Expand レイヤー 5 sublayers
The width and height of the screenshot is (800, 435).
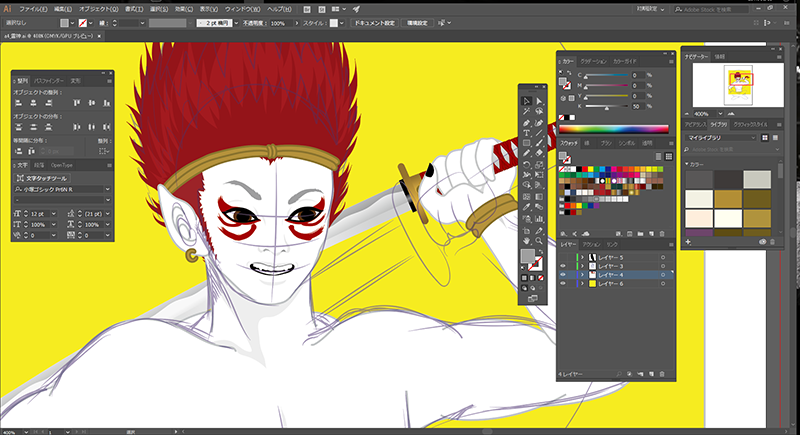tap(582, 258)
